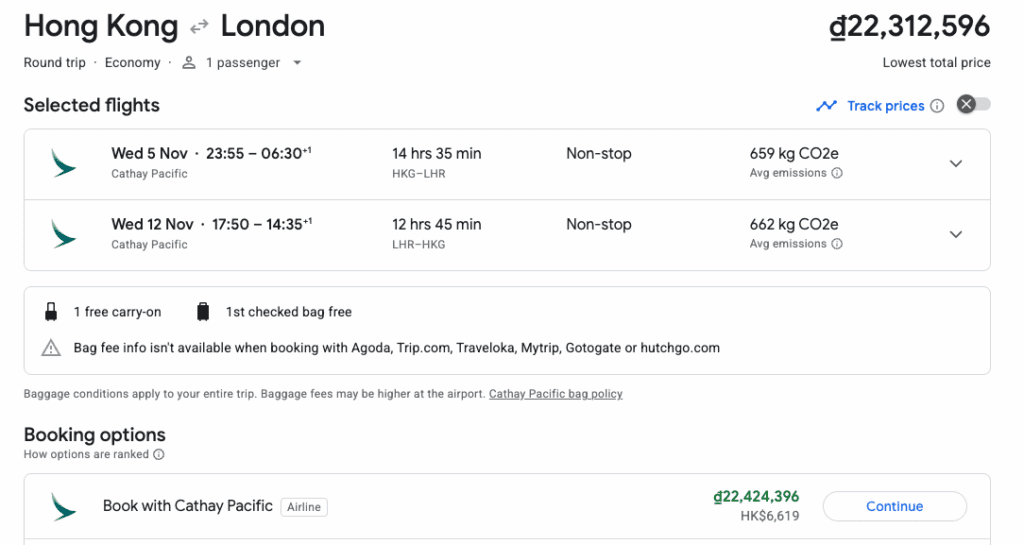Click info icon beside 662 kg emissions
Image resolution: width=1024 pixels, height=545 pixels.
click(837, 244)
